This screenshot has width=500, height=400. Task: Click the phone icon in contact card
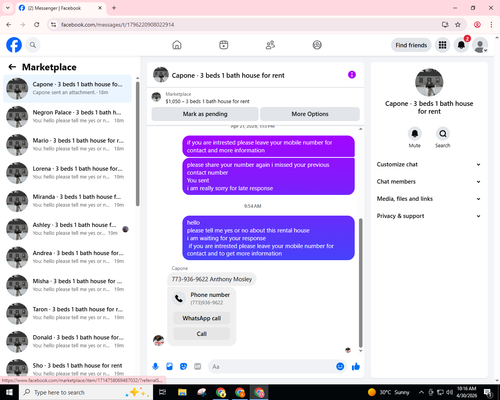pos(179,298)
